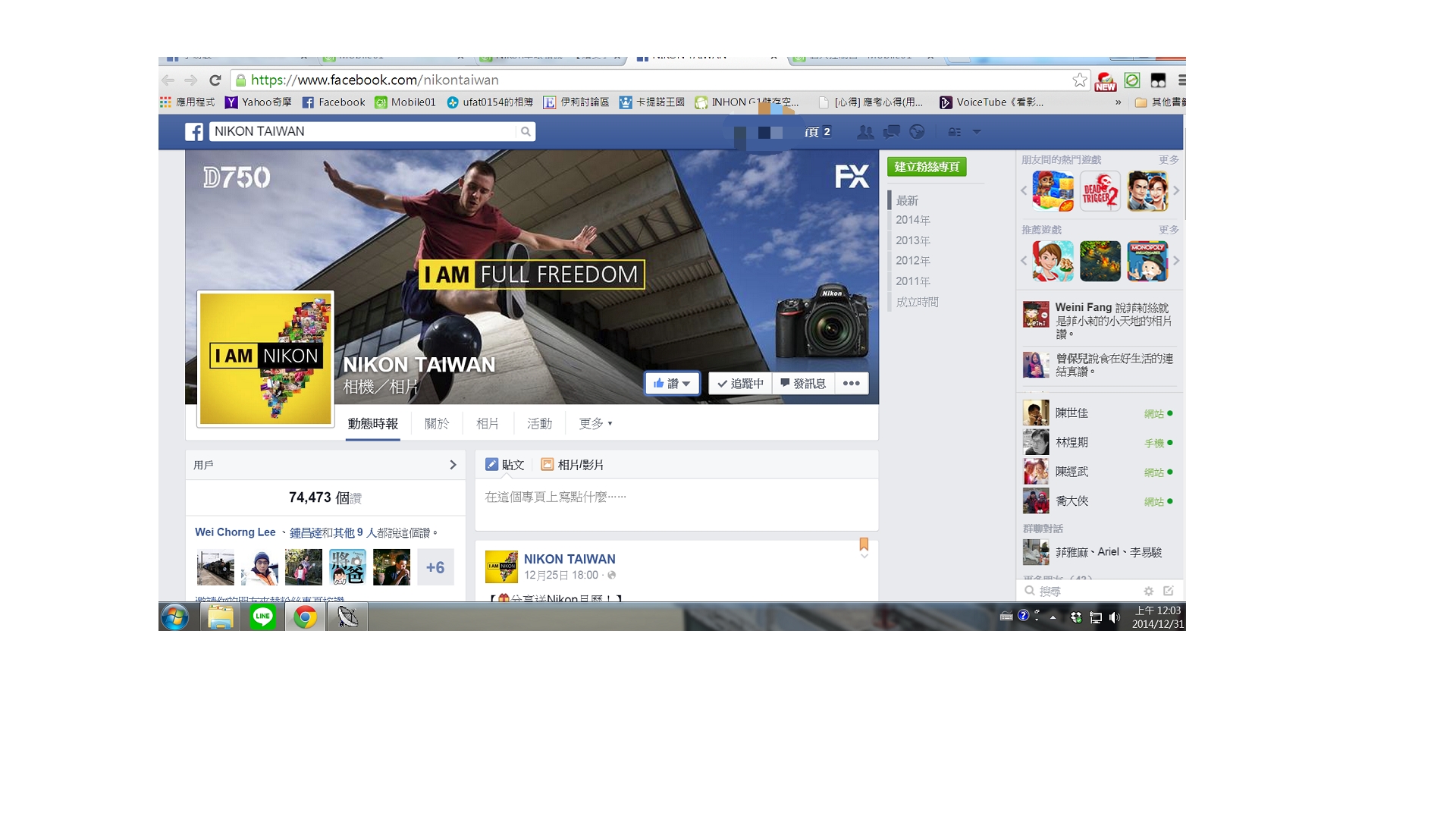The image size is (1456, 819).
Task: Open friend requests icon in blue bar
Action: [x=864, y=132]
